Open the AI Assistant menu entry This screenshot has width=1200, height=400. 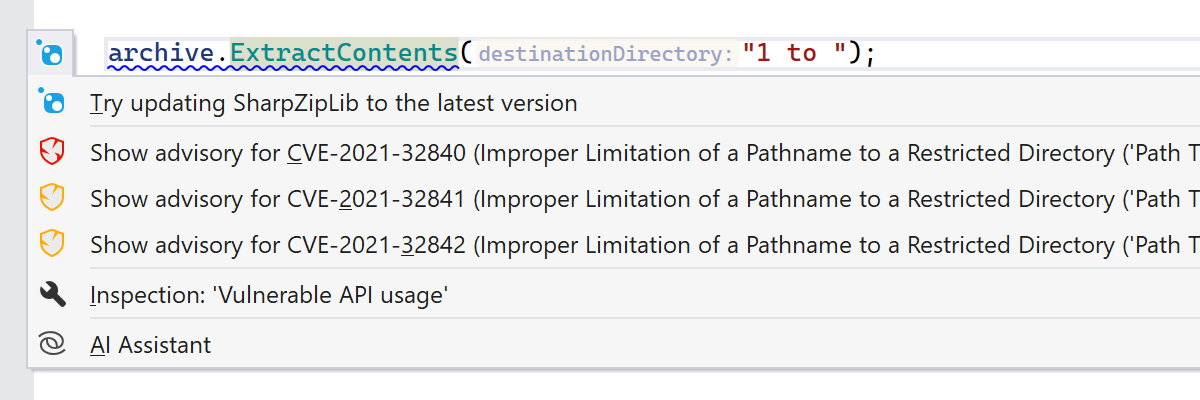pyautogui.click(x=150, y=345)
